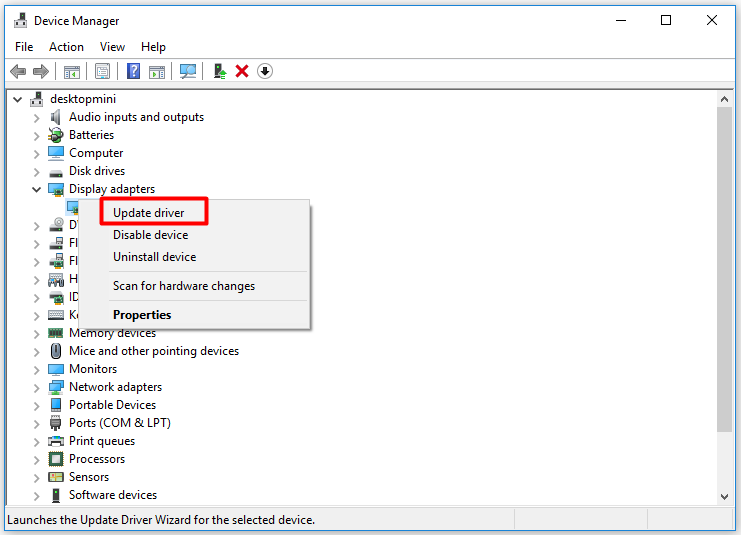
Task: Expand the Network adapters category
Action: coord(36,388)
